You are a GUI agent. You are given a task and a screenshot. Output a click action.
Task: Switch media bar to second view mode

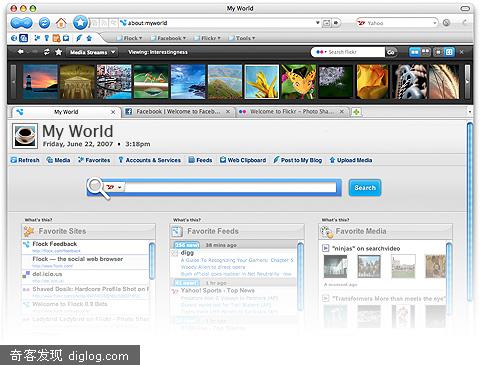coord(426,52)
